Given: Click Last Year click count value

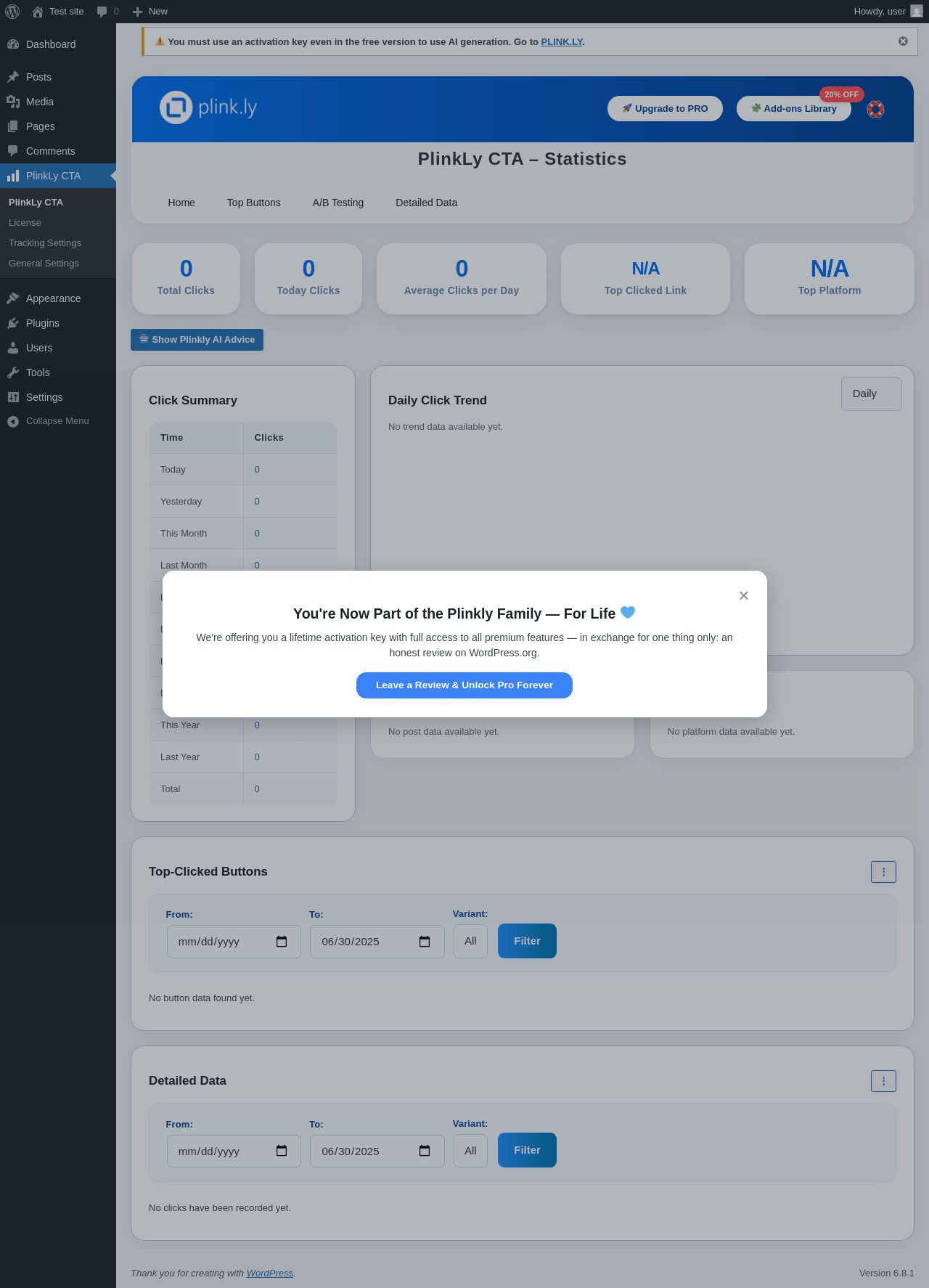Looking at the screenshot, I should pos(257,757).
